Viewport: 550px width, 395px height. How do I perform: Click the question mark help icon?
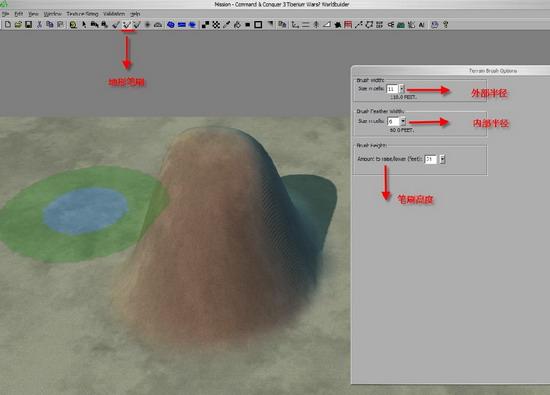(x=445, y=25)
